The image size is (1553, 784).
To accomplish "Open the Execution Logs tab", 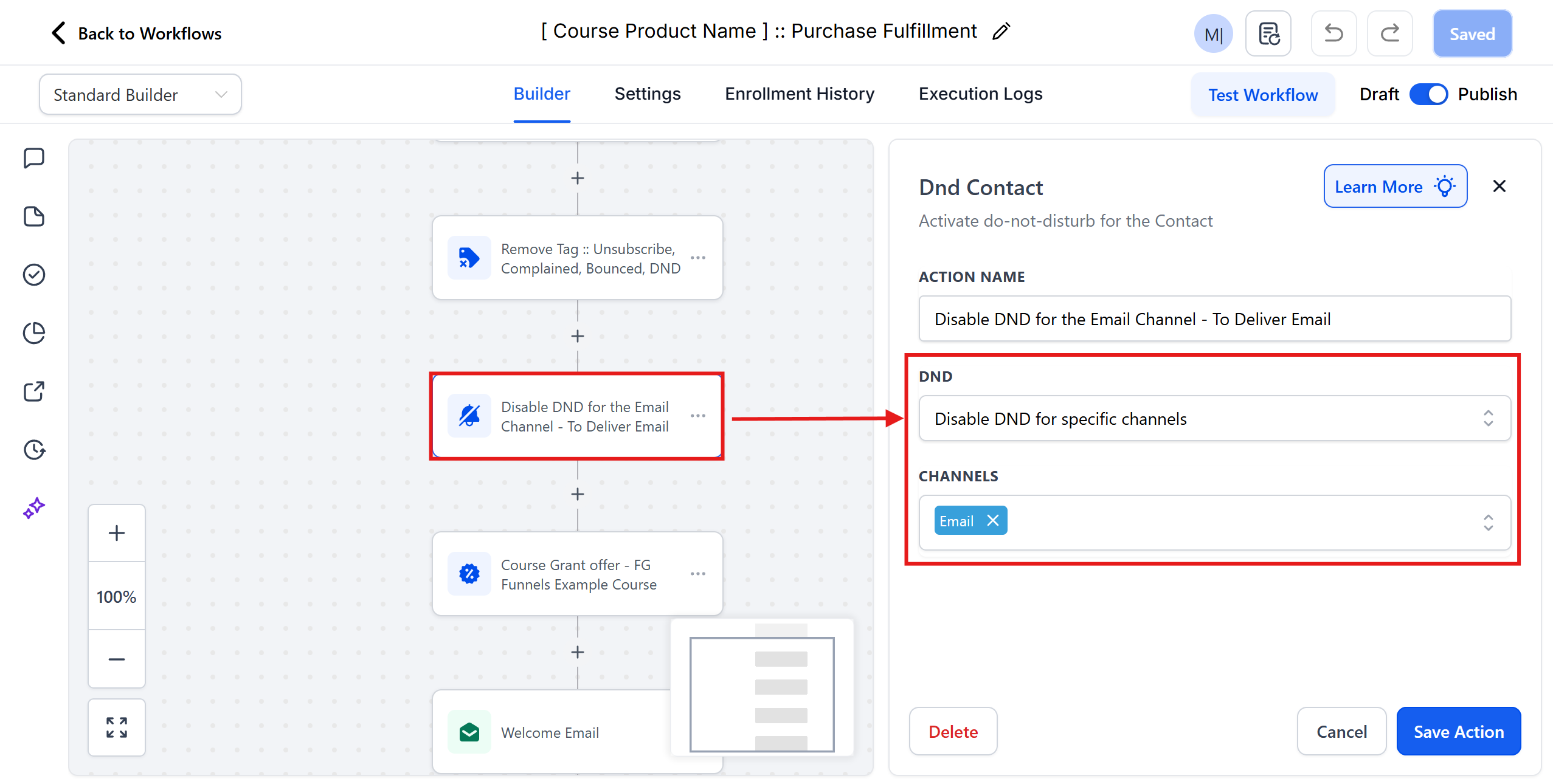I will coord(980,94).
